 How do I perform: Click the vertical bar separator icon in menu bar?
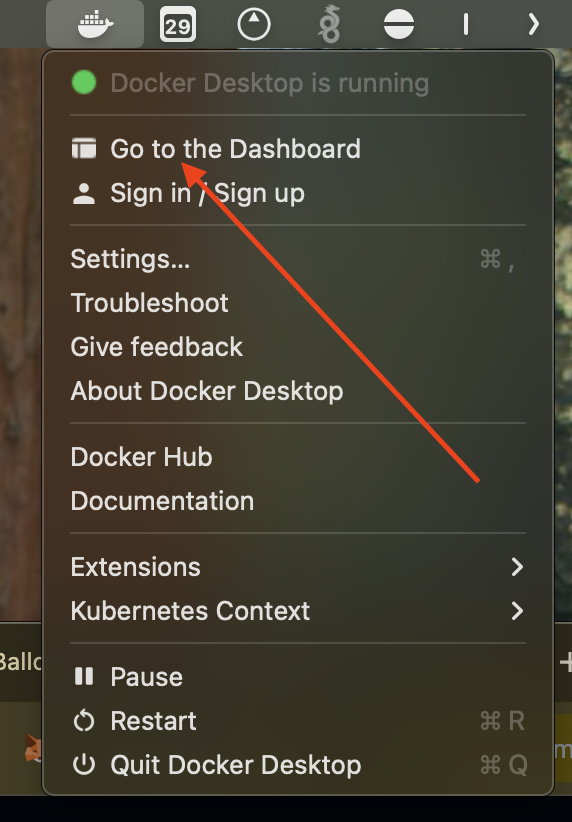click(x=466, y=24)
